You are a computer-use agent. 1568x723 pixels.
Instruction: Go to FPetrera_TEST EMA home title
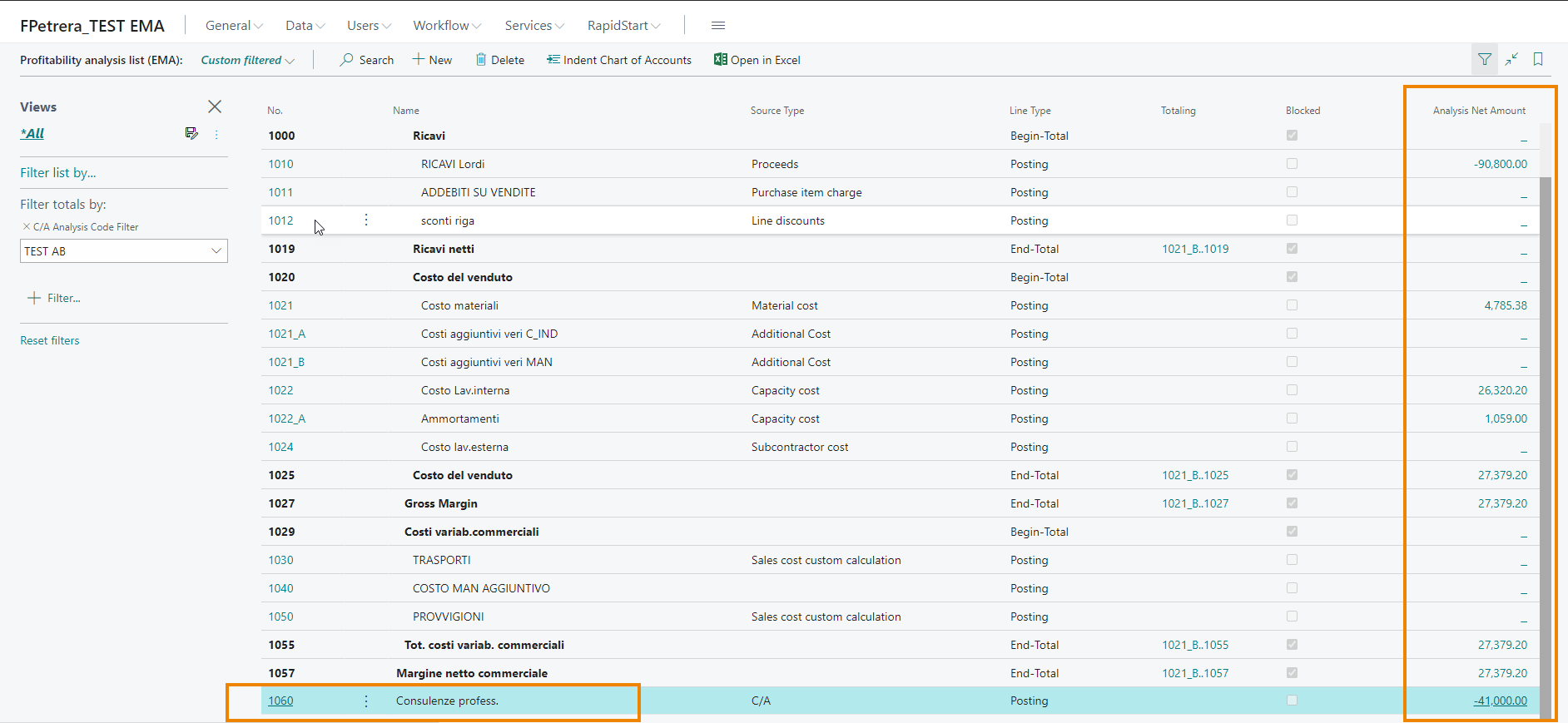tap(92, 26)
